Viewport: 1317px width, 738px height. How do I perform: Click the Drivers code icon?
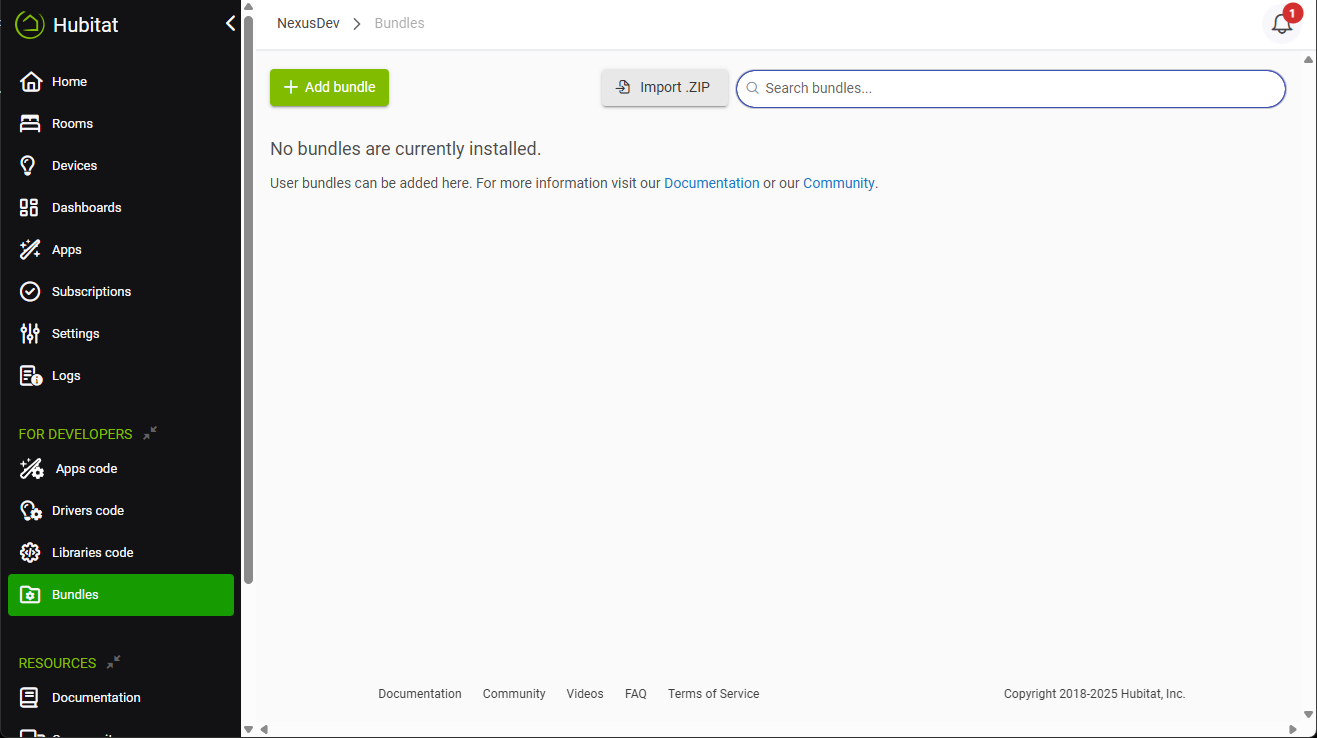[x=31, y=511]
